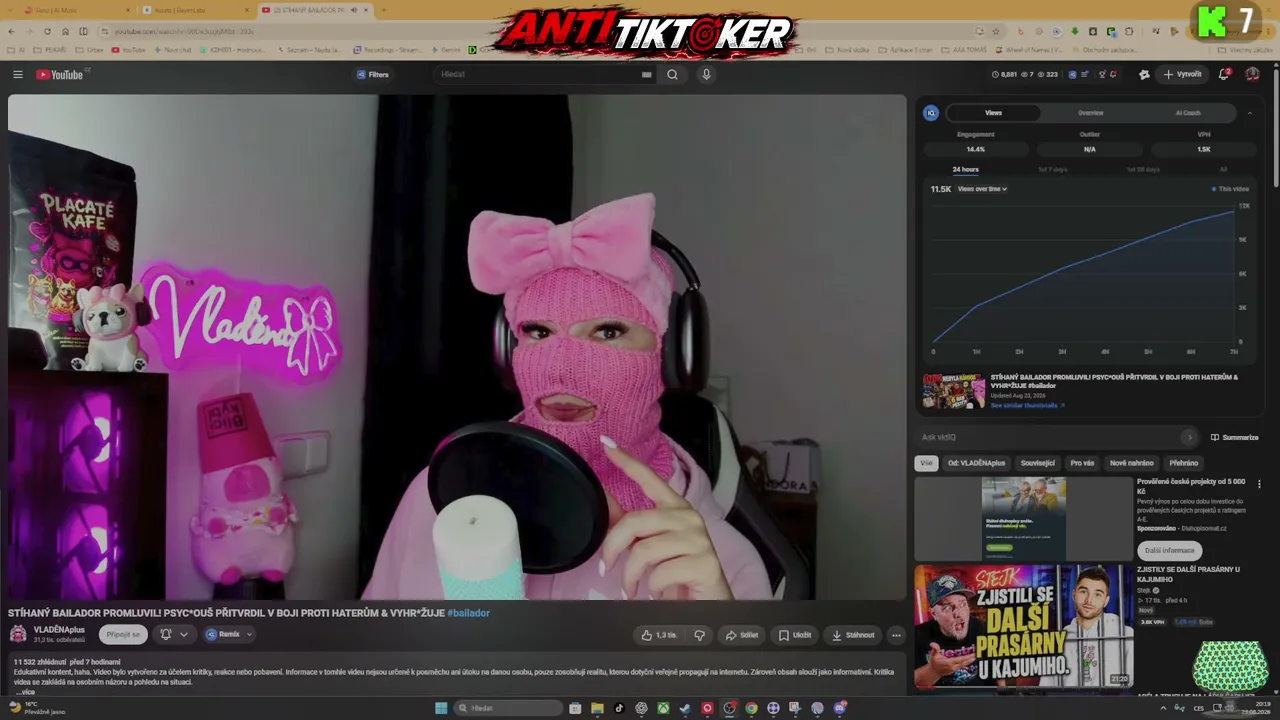Open TikTok from the taskbar

pyautogui.click(x=619, y=708)
